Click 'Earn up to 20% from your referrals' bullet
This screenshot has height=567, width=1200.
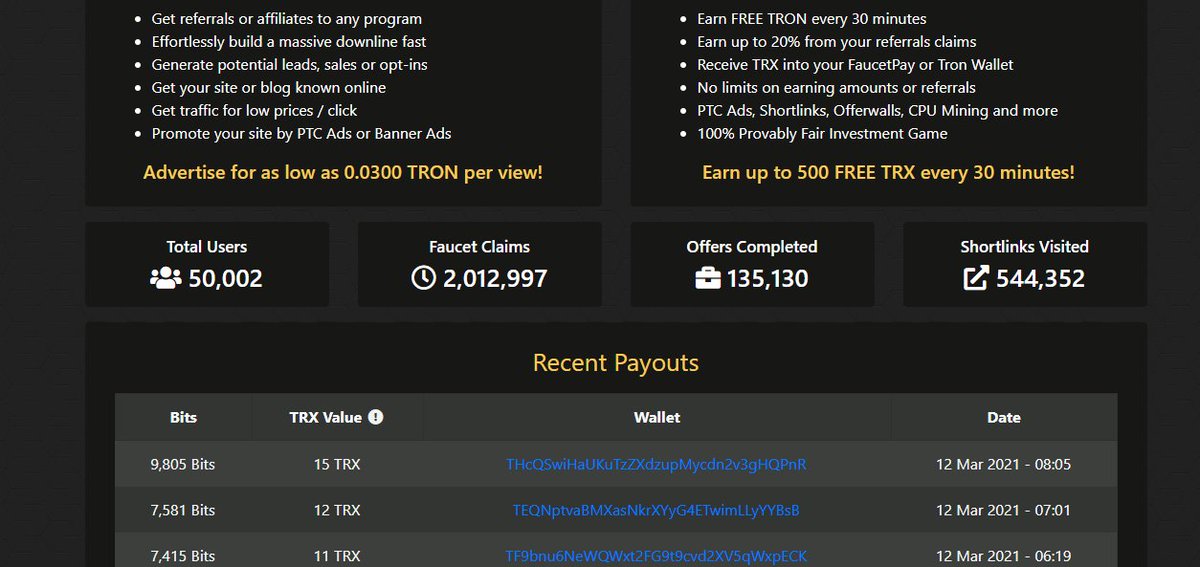coord(837,42)
